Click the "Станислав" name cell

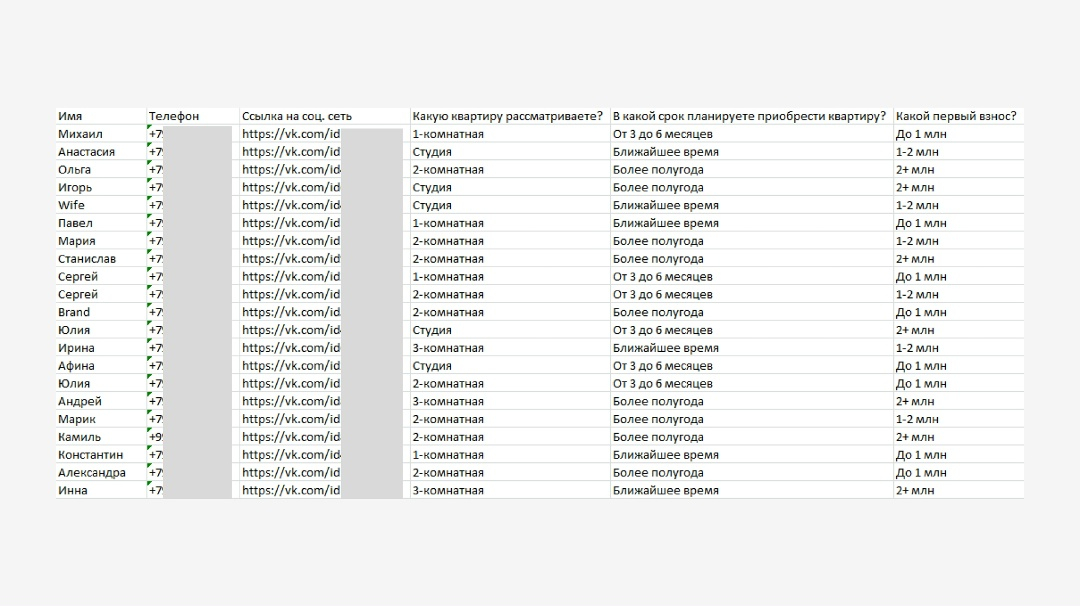(x=87, y=259)
